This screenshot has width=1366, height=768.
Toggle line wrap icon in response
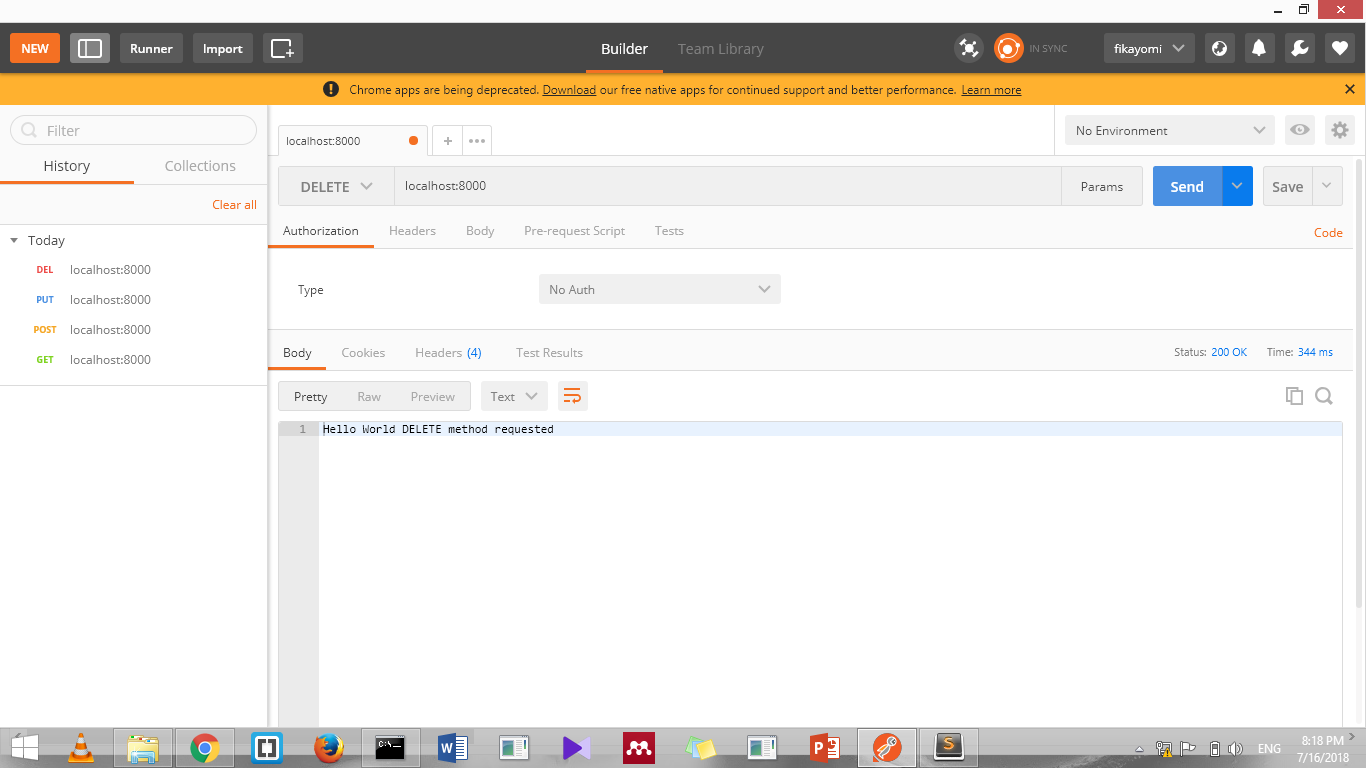(x=572, y=396)
